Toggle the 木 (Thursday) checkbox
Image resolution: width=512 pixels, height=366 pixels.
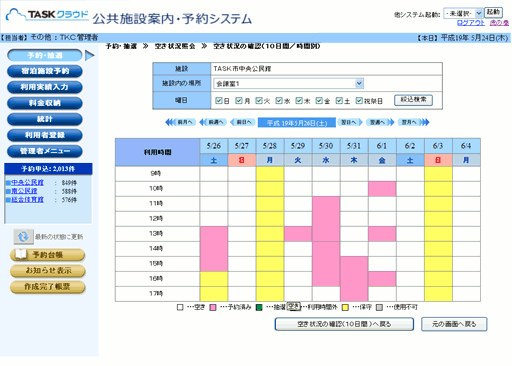tap(299, 100)
